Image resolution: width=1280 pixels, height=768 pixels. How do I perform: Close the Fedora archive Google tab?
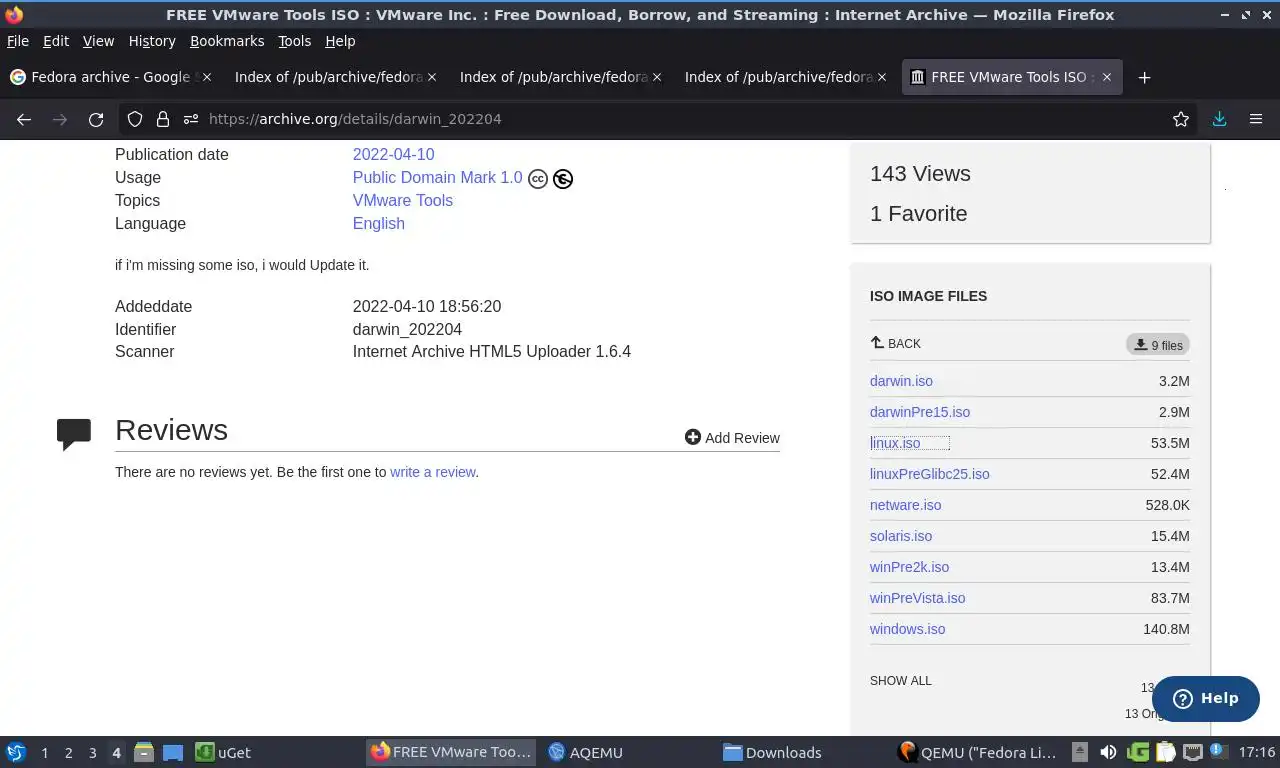(x=207, y=77)
